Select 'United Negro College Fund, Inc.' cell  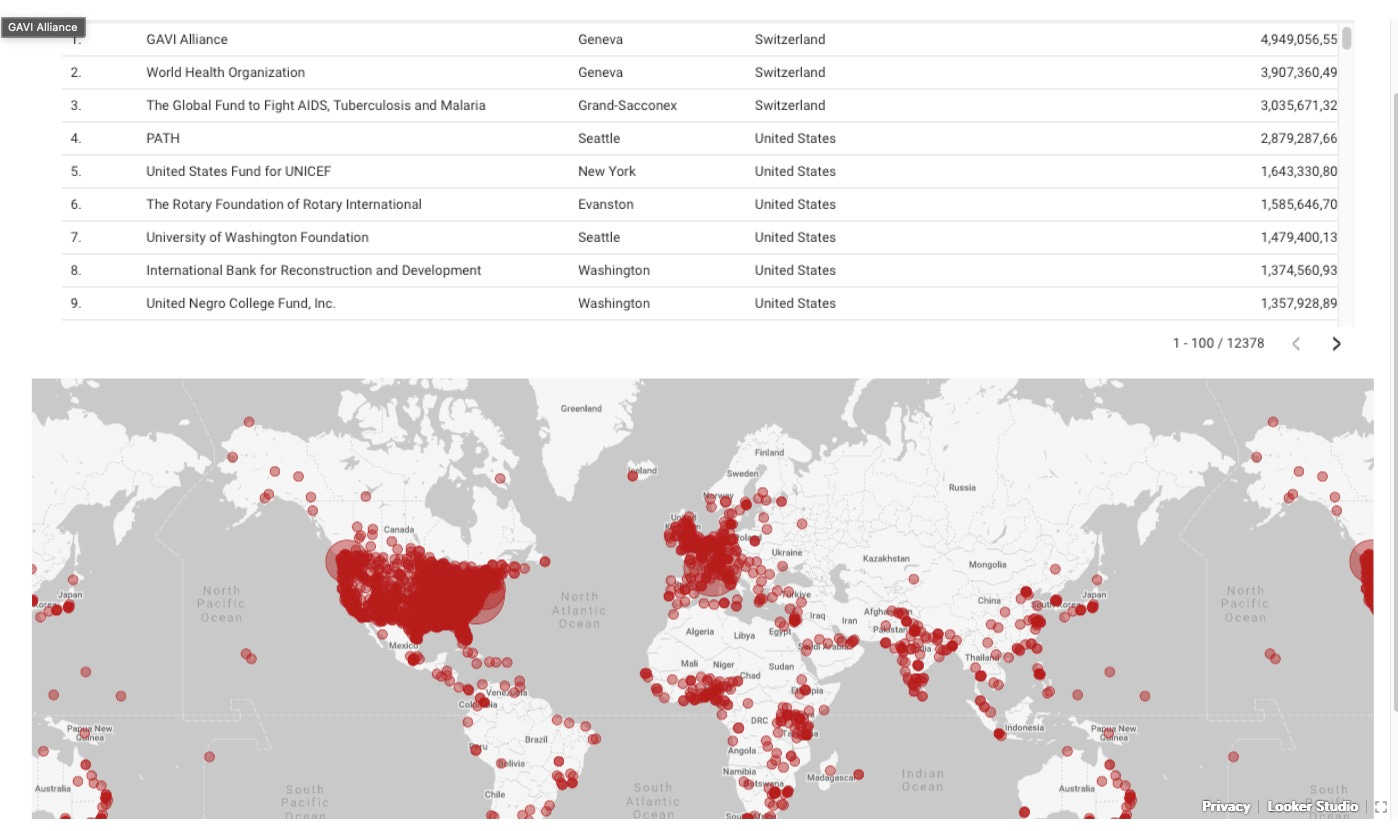[x=241, y=303]
